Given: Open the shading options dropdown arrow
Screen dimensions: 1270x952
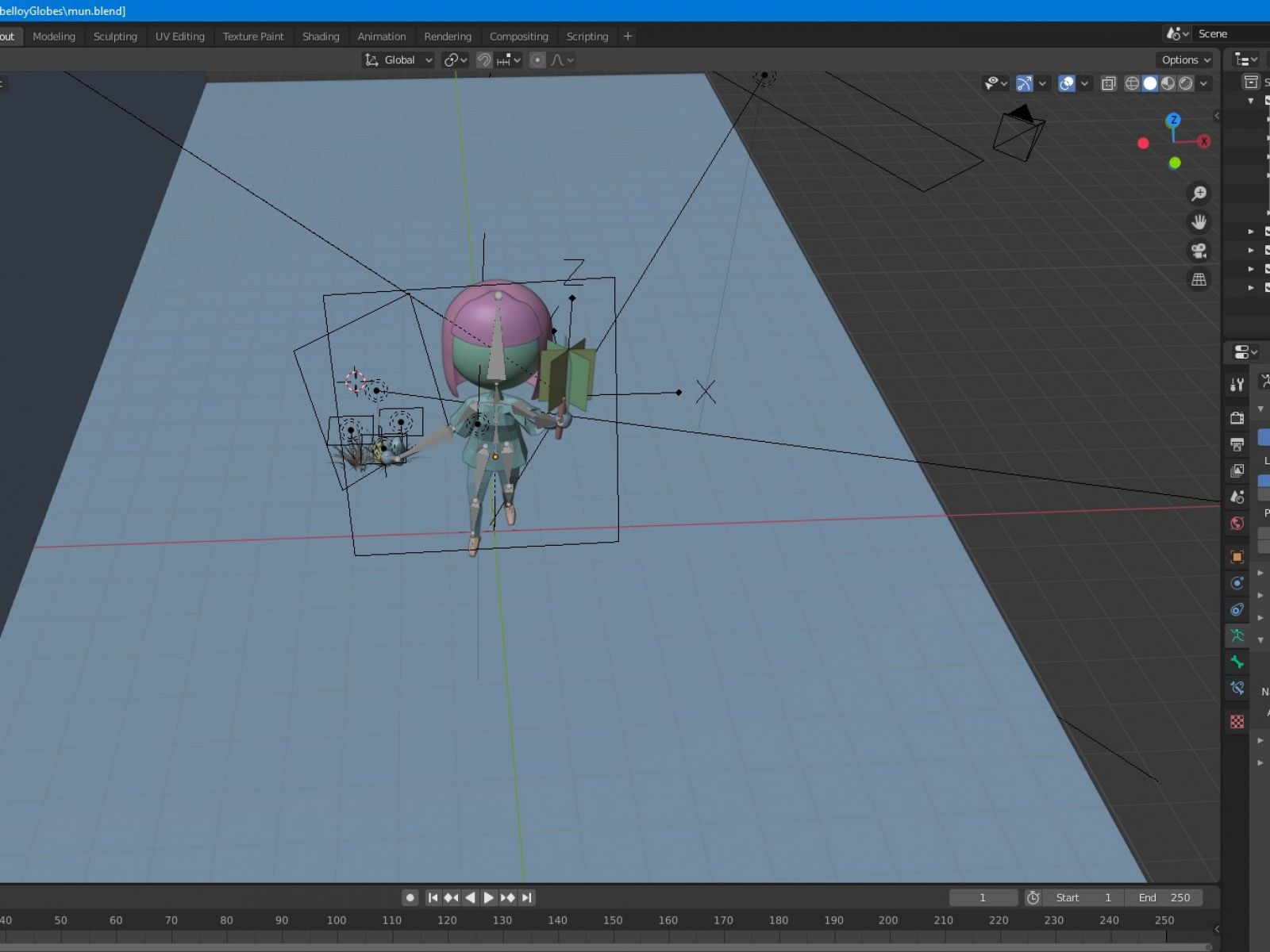Looking at the screenshot, I should coord(1204,83).
